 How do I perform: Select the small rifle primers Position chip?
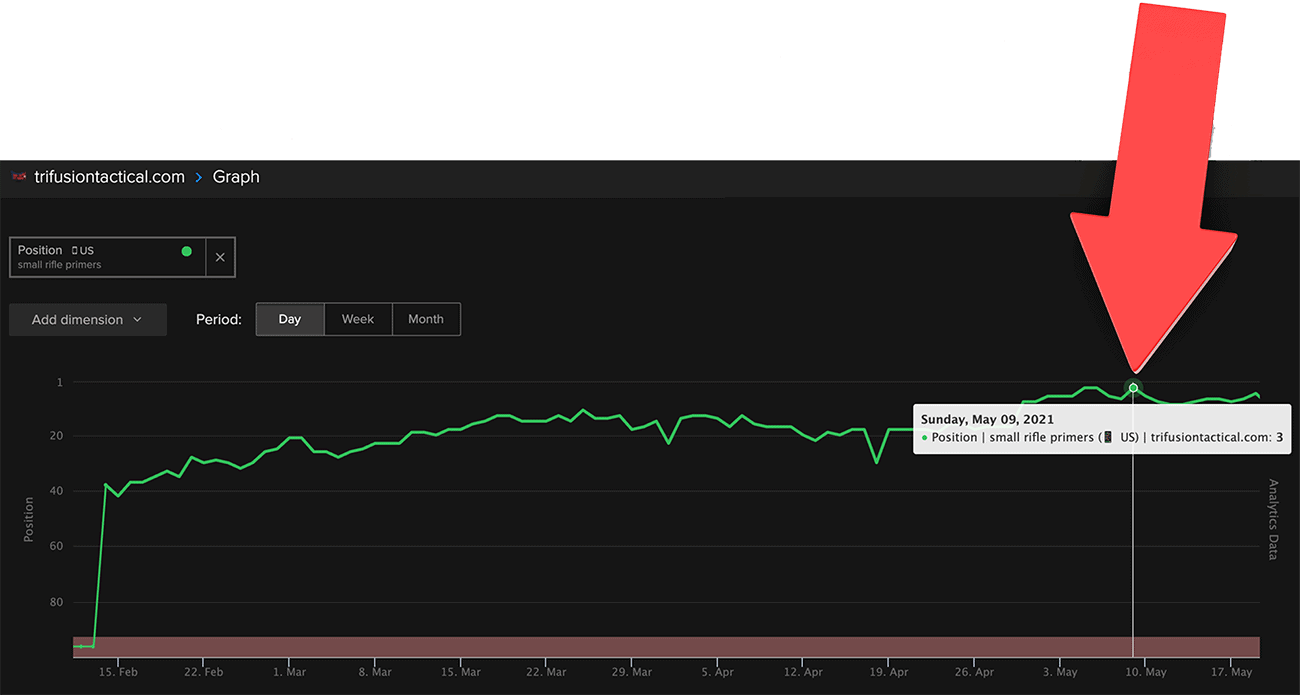[x=107, y=257]
